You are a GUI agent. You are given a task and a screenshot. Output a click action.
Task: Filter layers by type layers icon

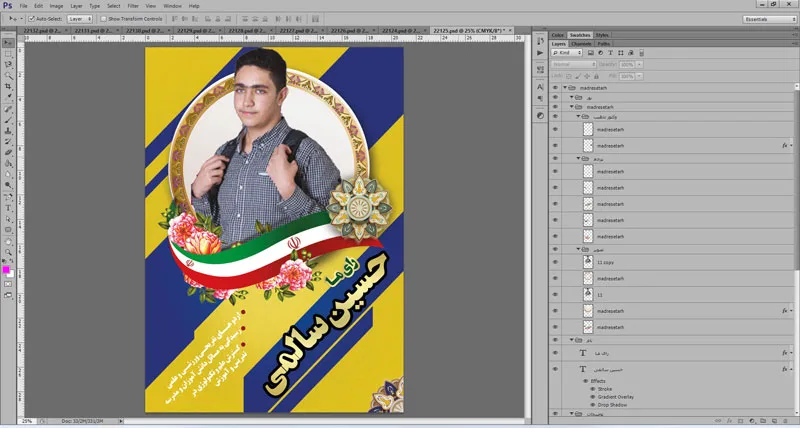(x=610, y=53)
